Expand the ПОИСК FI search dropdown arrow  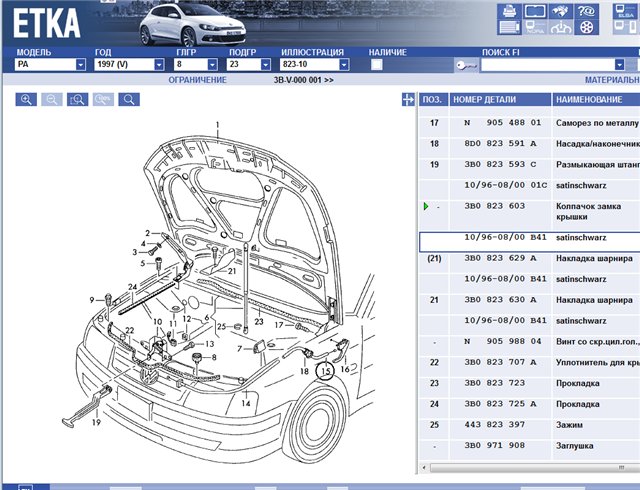[620, 65]
